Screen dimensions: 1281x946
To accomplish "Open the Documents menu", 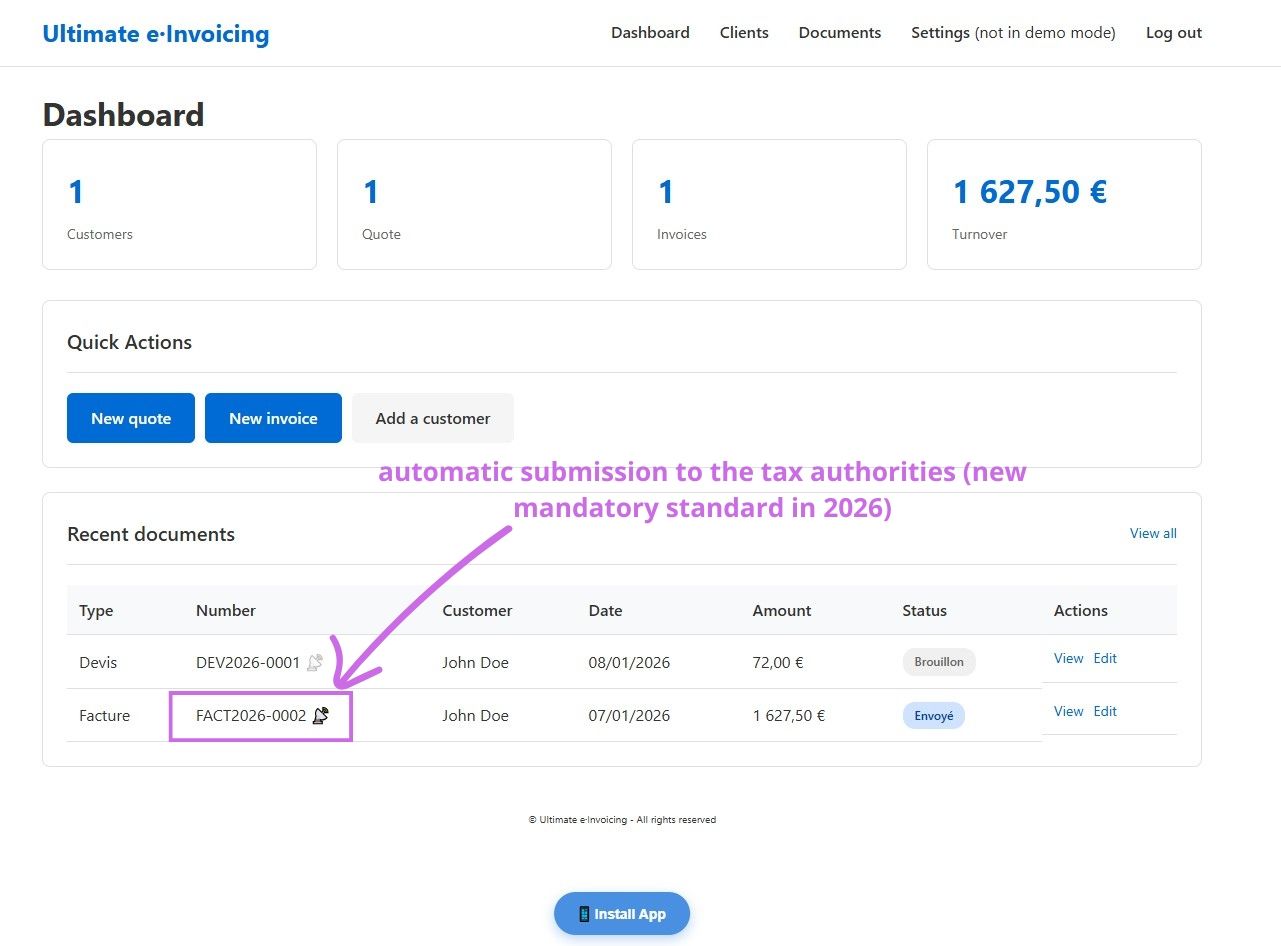I will pyautogui.click(x=839, y=33).
